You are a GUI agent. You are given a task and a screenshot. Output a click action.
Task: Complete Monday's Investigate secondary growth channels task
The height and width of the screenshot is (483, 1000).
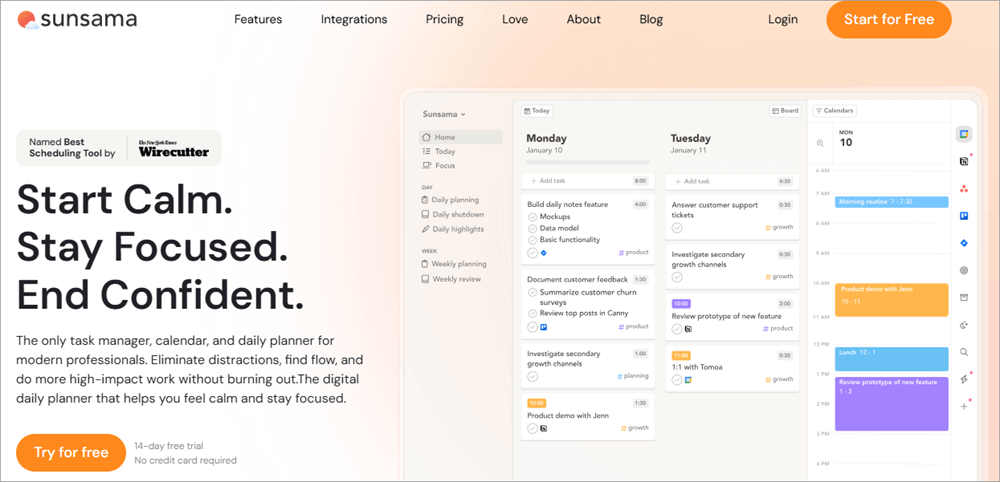click(x=533, y=376)
